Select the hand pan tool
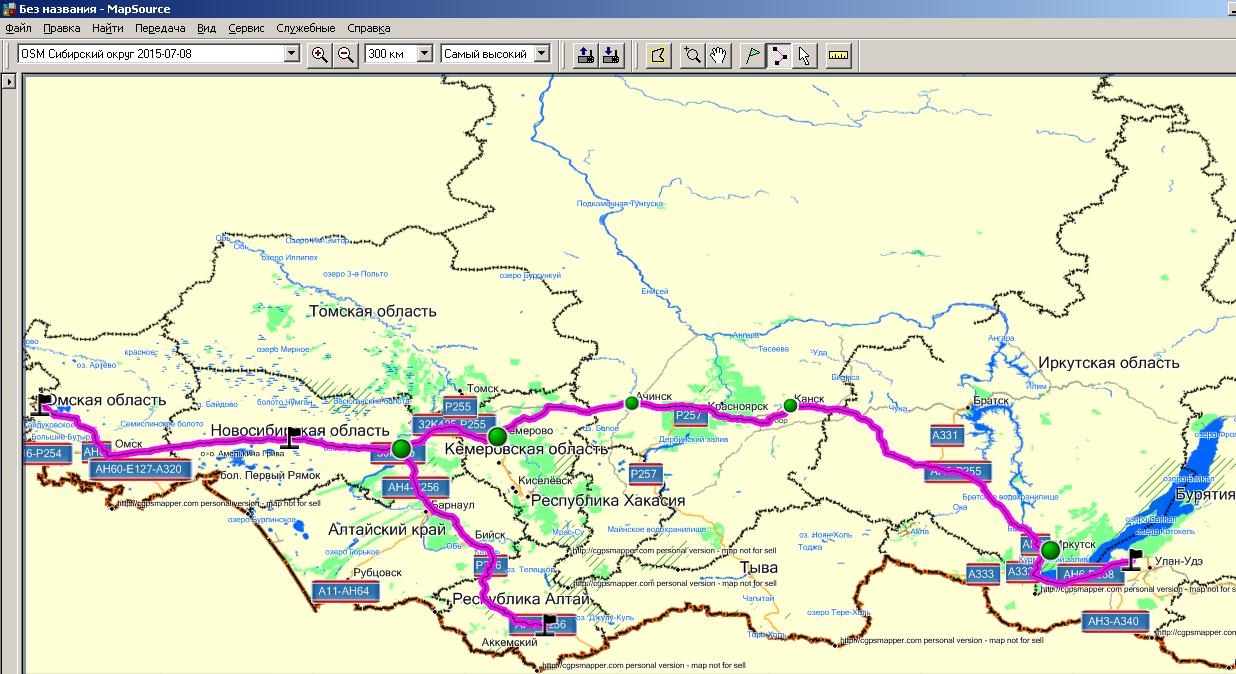The height and width of the screenshot is (674, 1236). 718,54
